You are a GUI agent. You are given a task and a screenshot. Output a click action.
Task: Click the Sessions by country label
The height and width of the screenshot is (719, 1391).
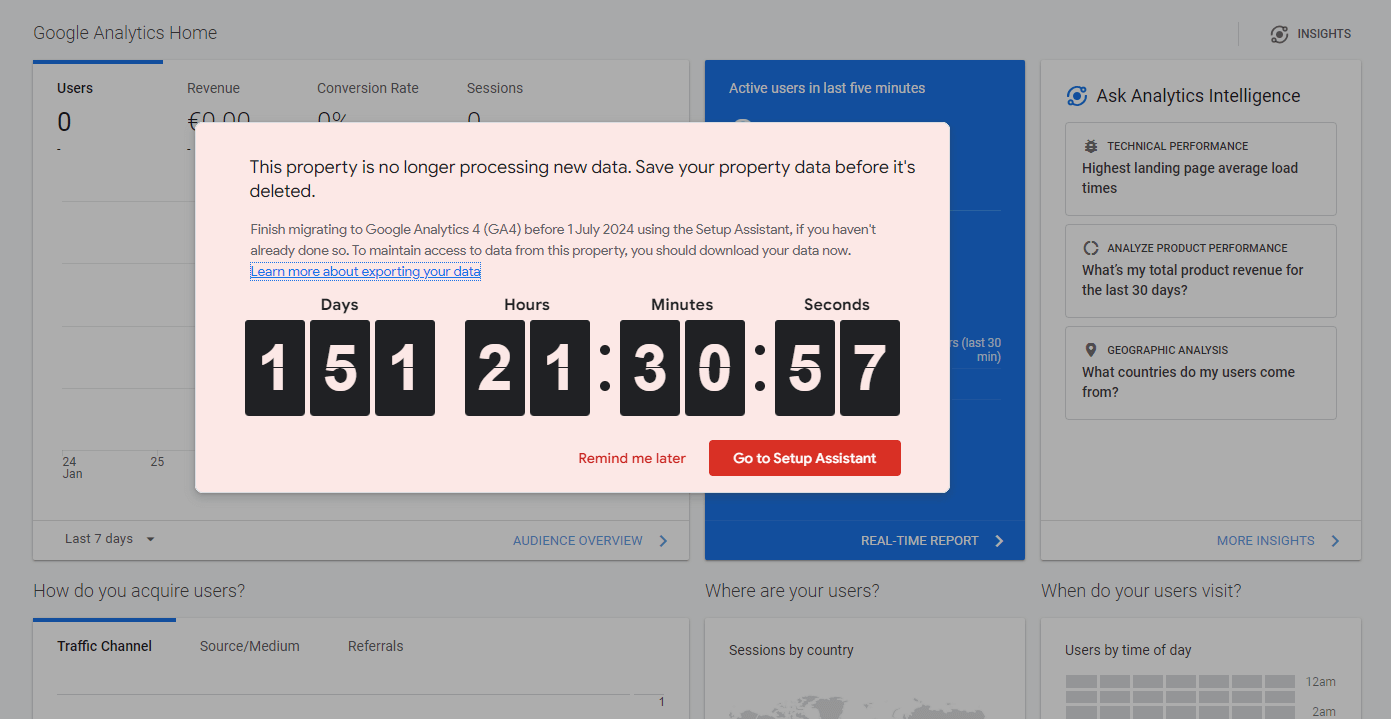(791, 650)
